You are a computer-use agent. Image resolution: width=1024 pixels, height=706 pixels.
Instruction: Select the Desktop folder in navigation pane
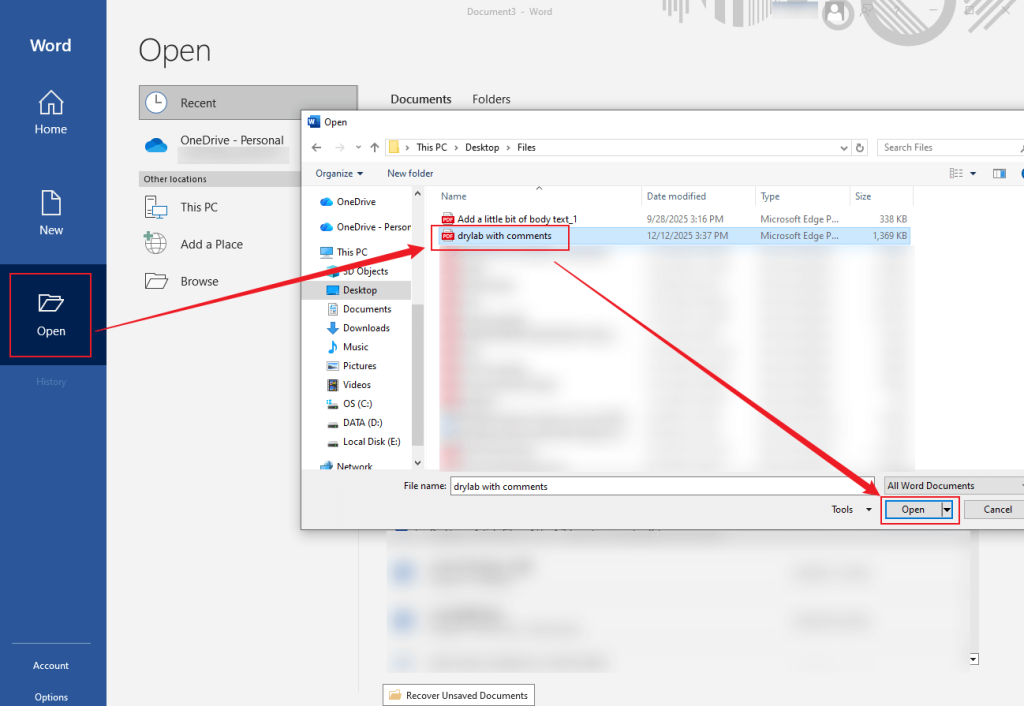[359, 290]
